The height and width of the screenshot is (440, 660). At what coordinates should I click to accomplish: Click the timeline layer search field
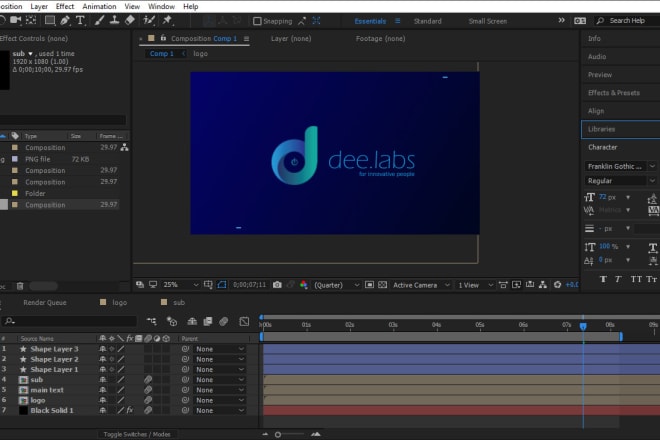point(69,321)
